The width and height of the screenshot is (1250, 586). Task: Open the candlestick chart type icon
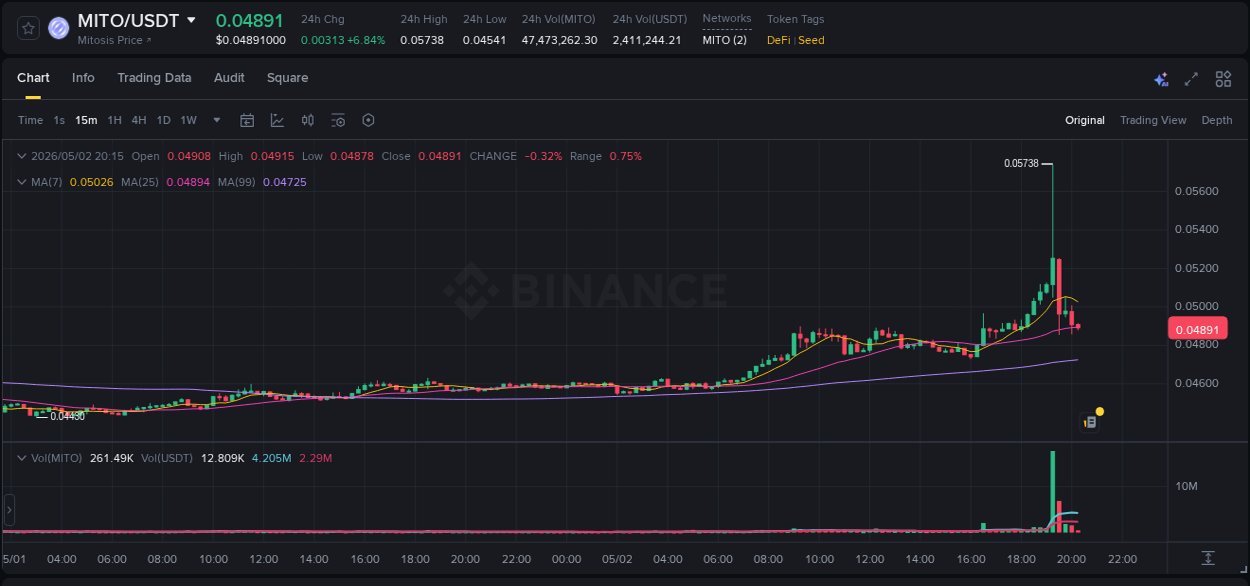point(308,120)
